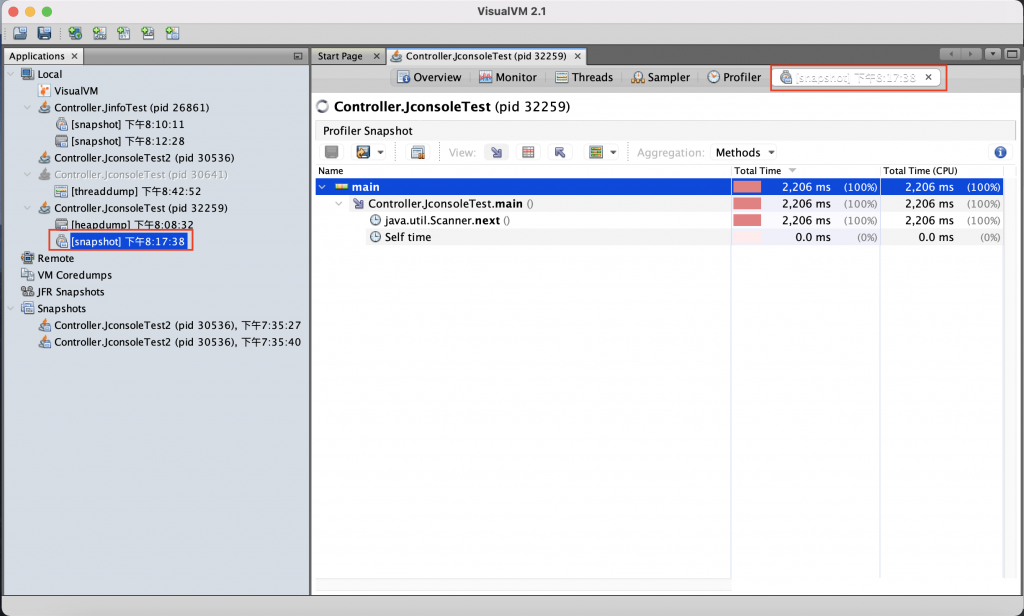Select Controller.JconsoleTest2 (pid 30536), 下午7:35:40 snapshot

(177, 342)
